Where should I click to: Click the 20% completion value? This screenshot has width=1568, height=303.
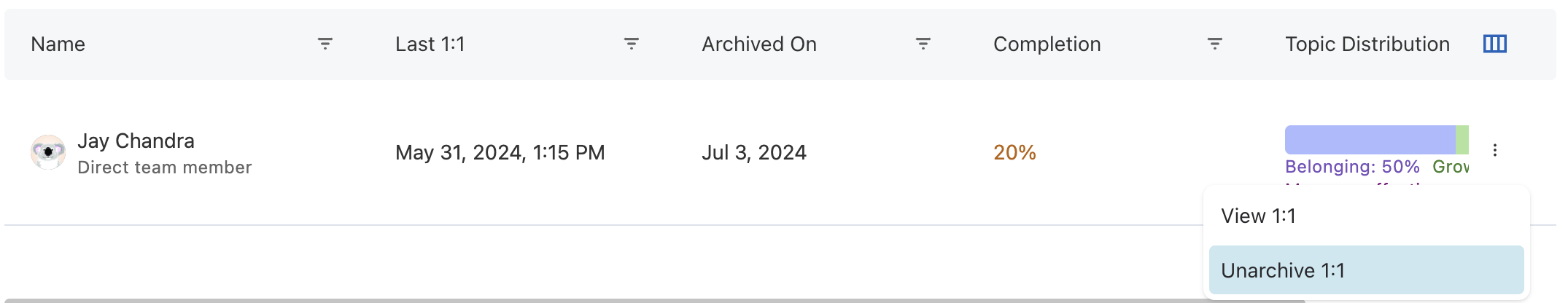(x=1014, y=152)
